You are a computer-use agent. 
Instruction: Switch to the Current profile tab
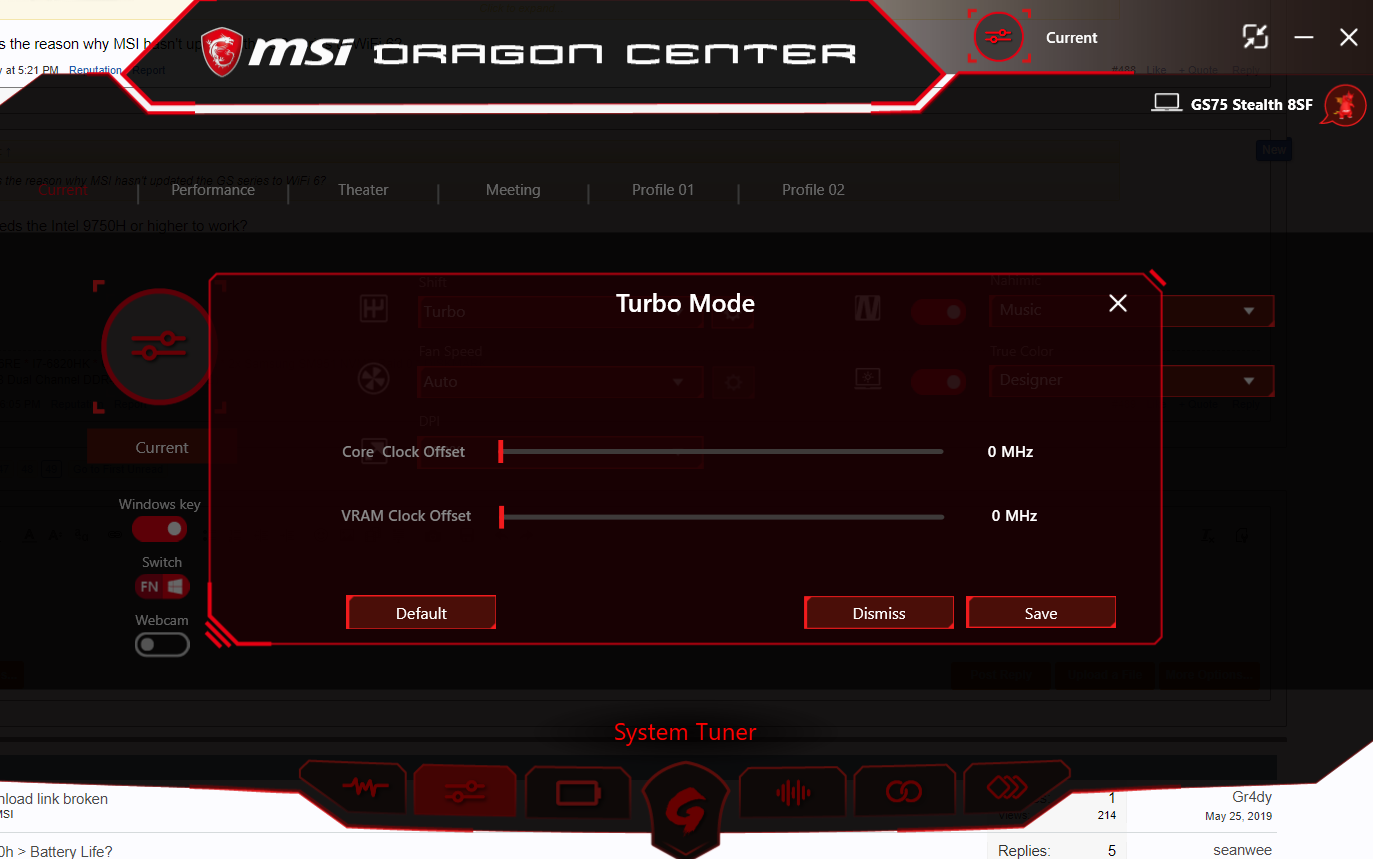(62, 189)
